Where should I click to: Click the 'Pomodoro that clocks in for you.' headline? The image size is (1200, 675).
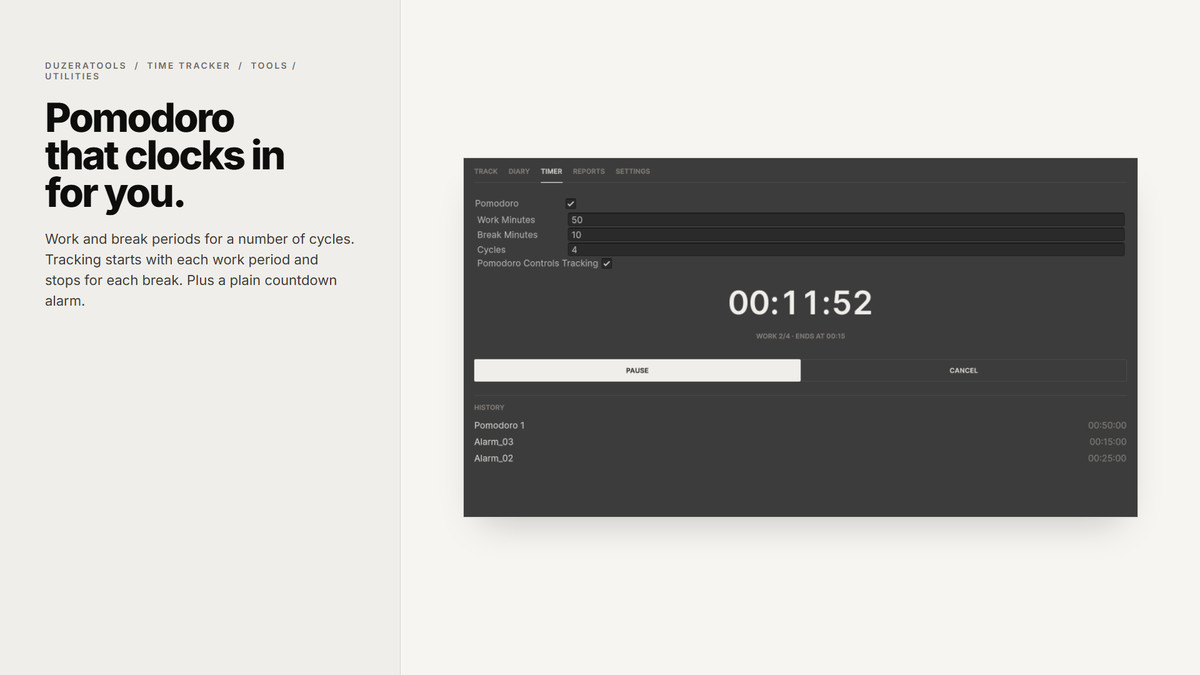tap(165, 155)
